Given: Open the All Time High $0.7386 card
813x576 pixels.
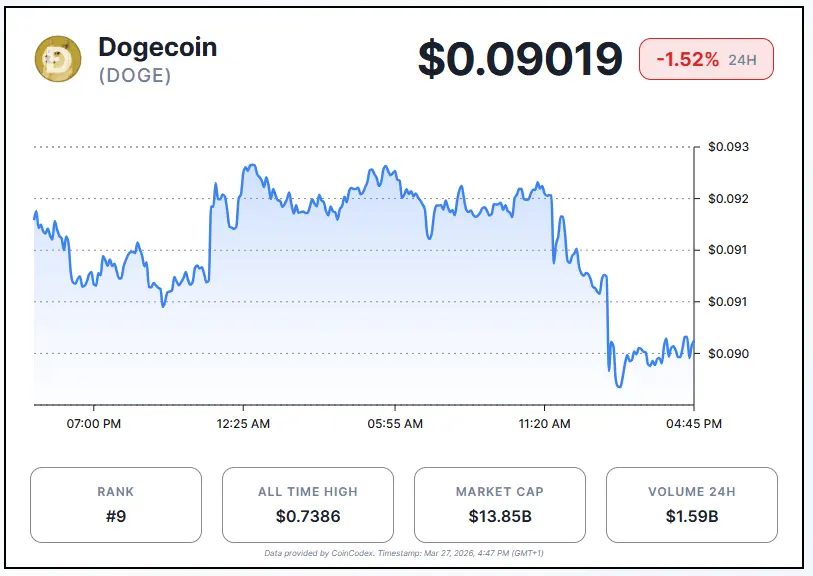Looking at the screenshot, I should (307, 505).
